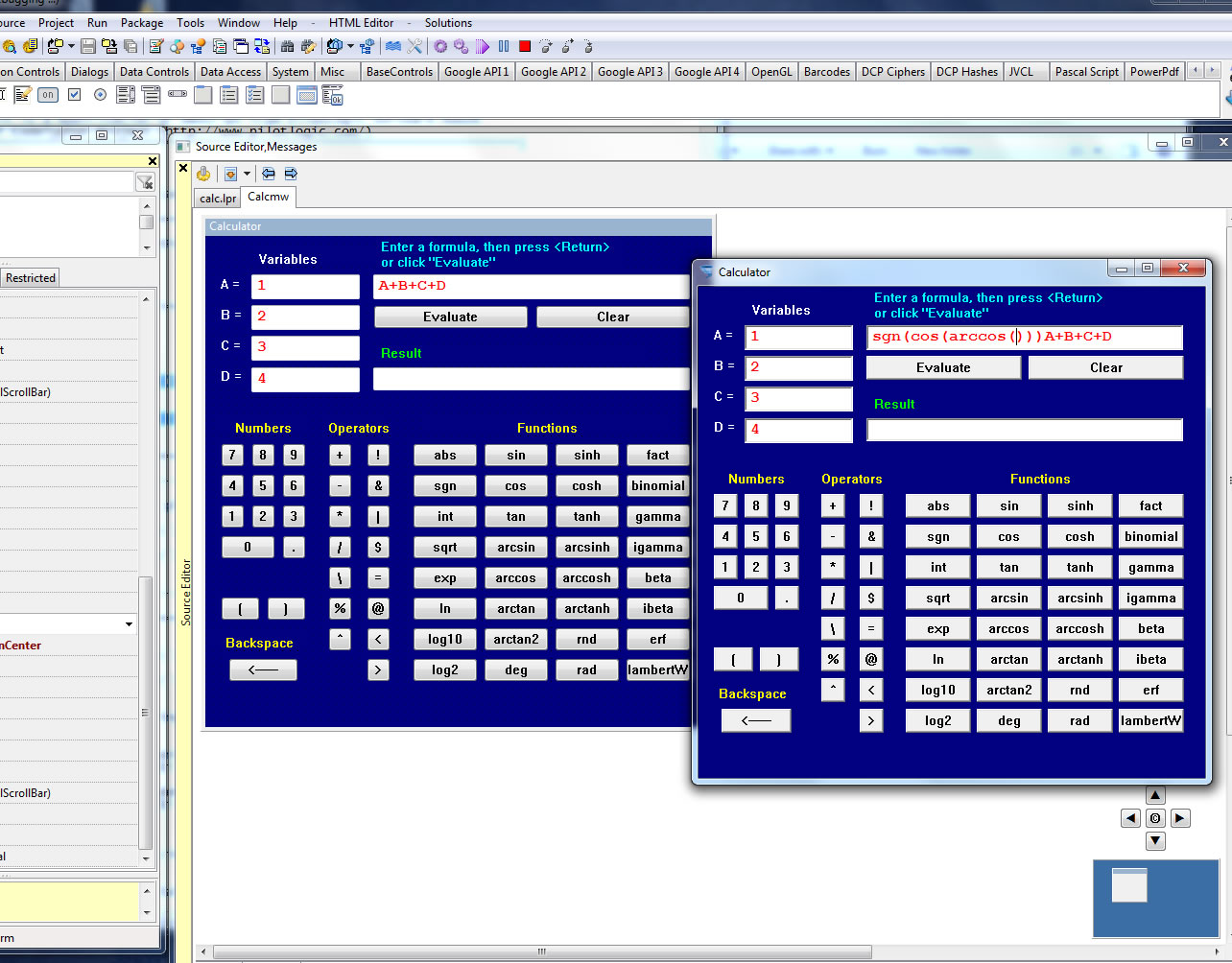Screen dimensions: 1232x963
Task: Open the Tools menu
Action: click(190, 23)
